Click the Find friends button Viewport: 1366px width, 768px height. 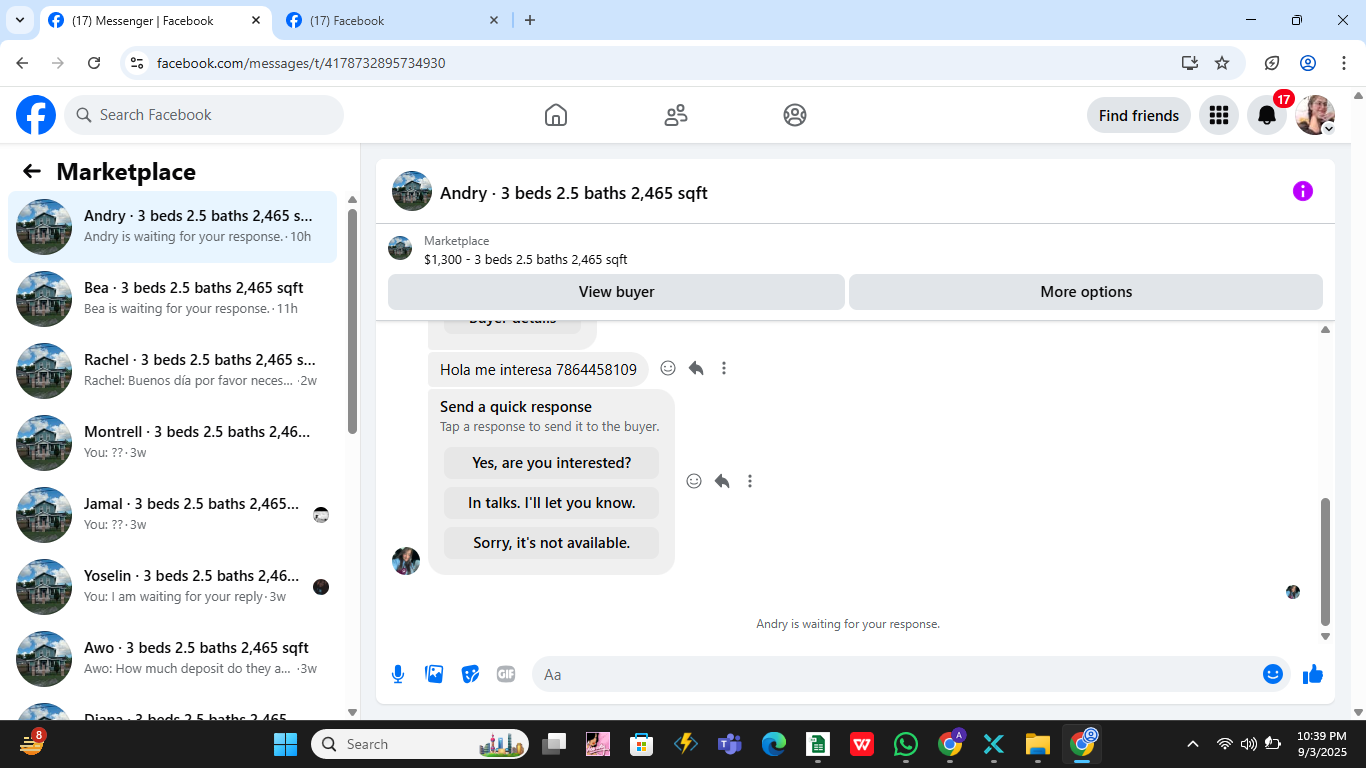(x=1139, y=115)
